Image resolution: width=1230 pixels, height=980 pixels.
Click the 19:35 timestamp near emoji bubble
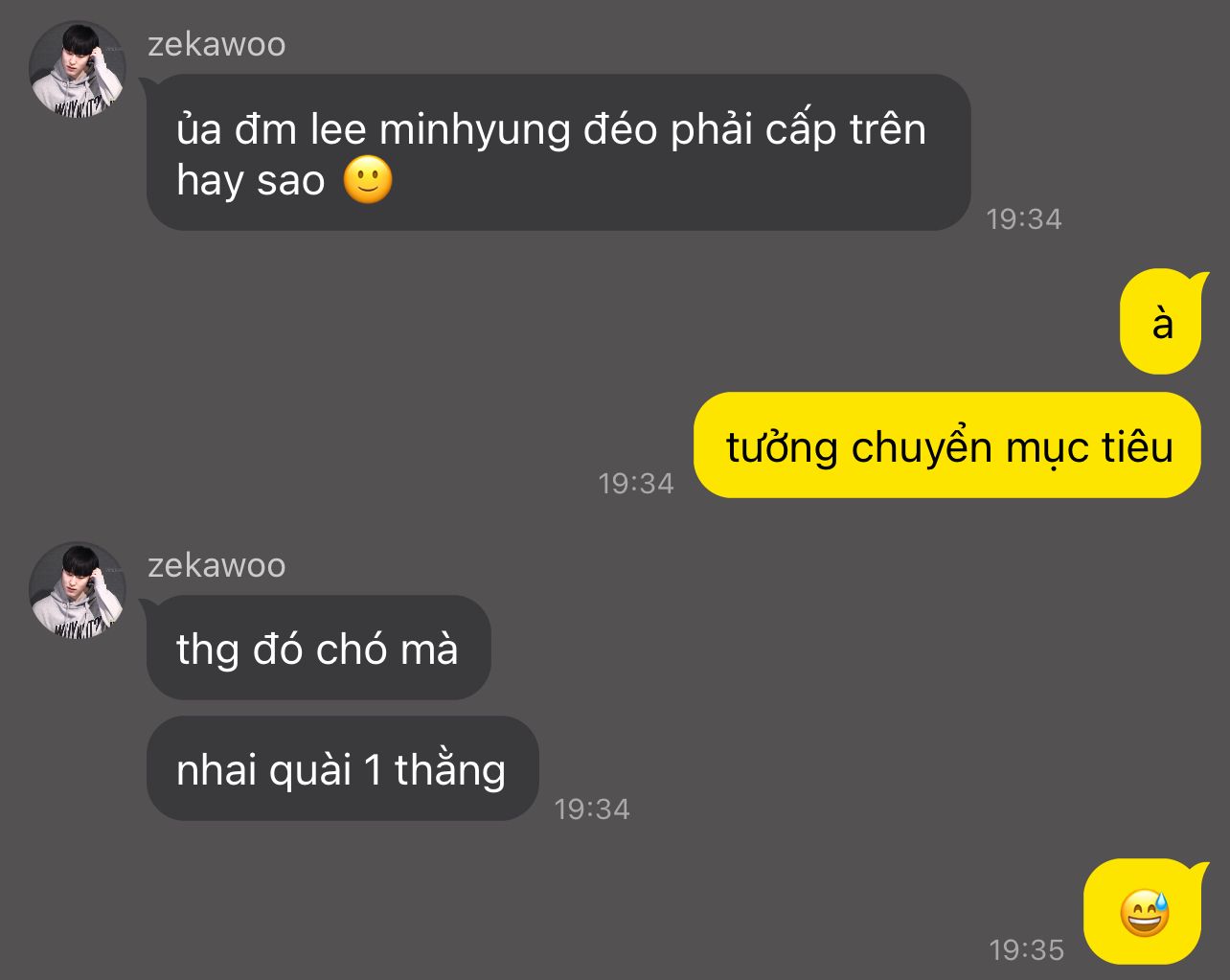[1026, 949]
